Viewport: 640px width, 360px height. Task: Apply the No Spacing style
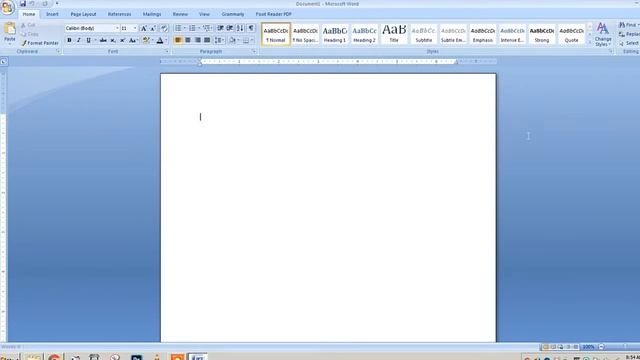(x=305, y=34)
